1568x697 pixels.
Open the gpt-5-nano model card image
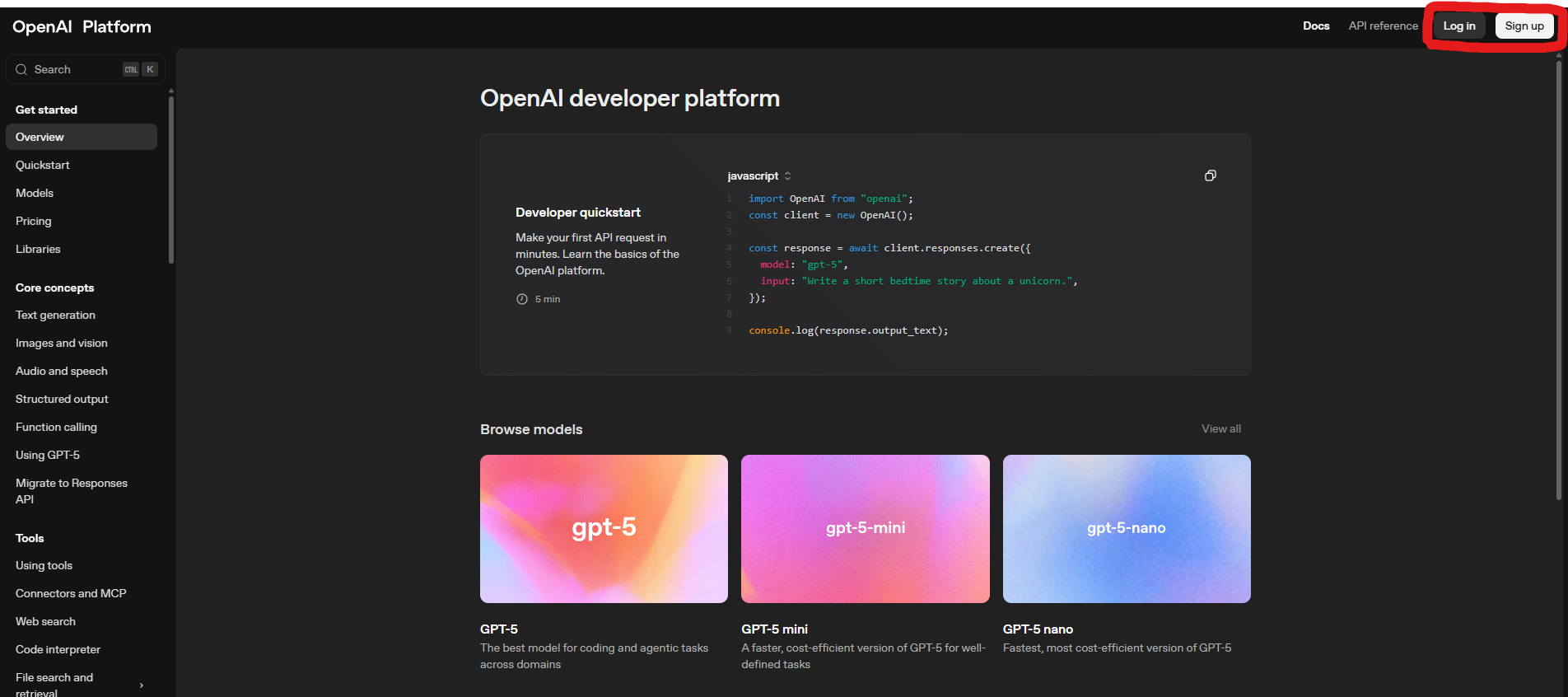click(x=1127, y=529)
